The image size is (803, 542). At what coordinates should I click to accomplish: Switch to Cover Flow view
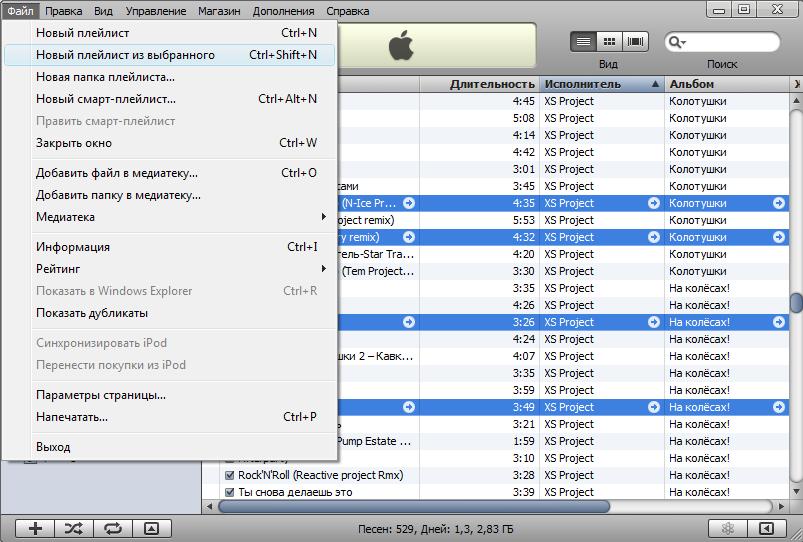coord(635,41)
